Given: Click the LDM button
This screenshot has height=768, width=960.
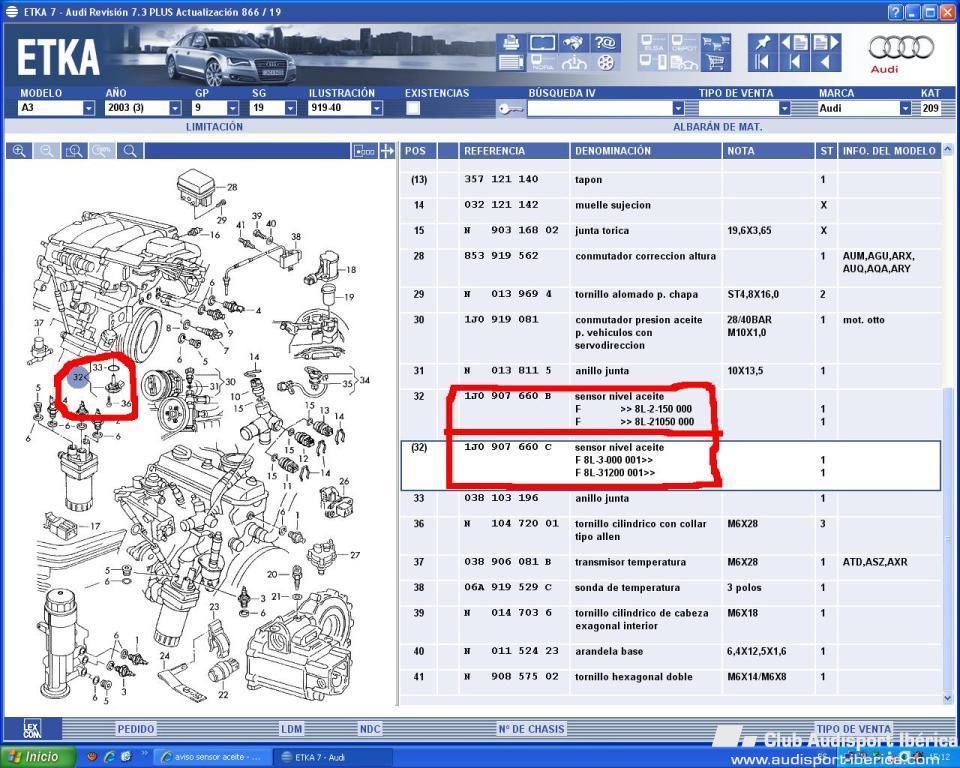Looking at the screenshot, I should [291, 729].
